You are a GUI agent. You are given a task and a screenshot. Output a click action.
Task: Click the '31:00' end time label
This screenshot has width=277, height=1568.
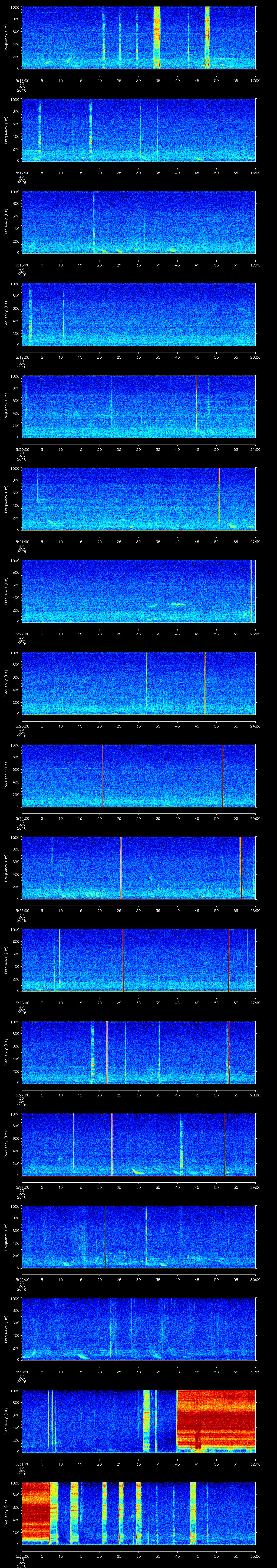[x=255, y=1372]
